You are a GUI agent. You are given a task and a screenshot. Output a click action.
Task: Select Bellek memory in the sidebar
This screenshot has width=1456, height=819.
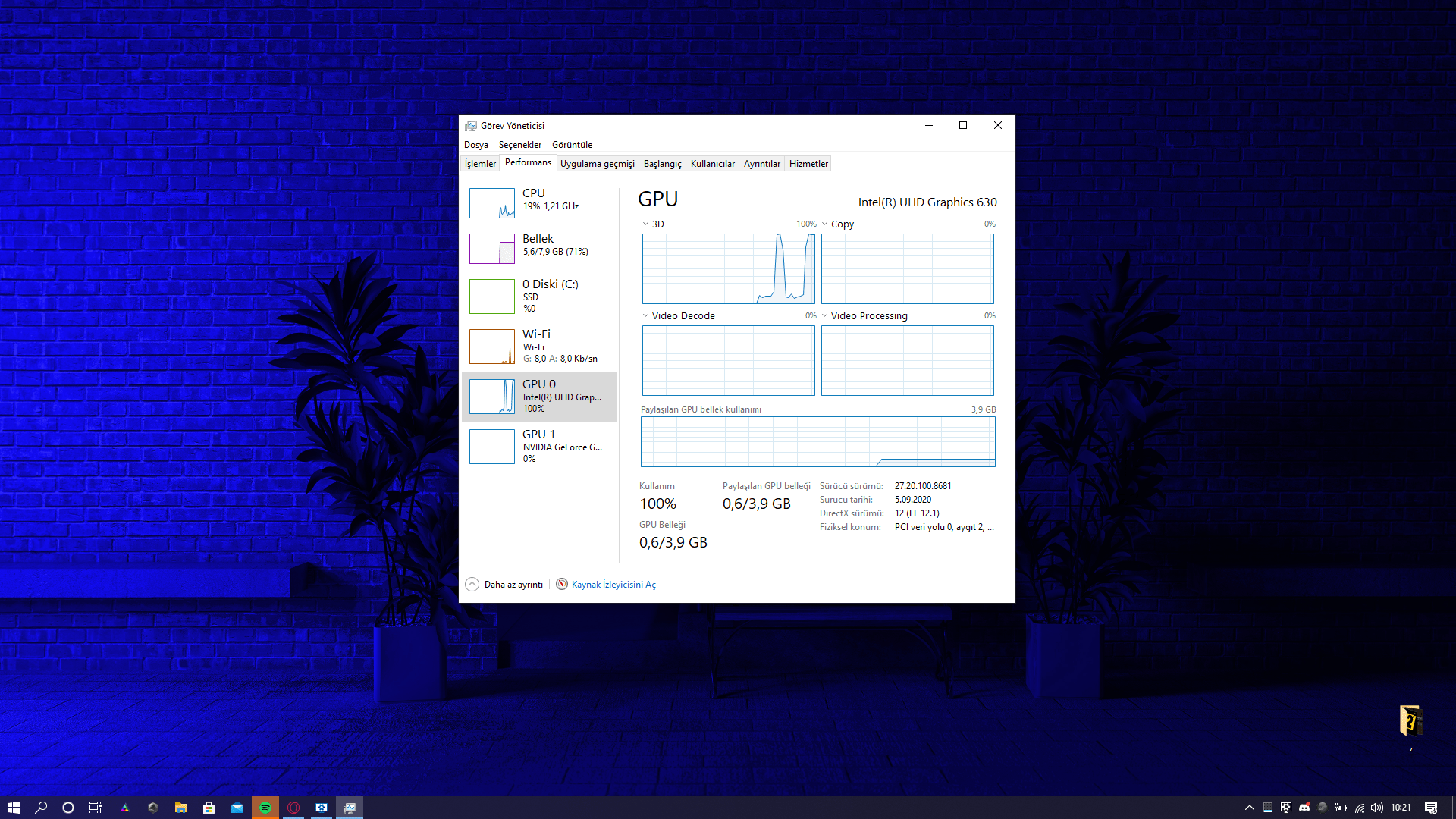(538, 245)
